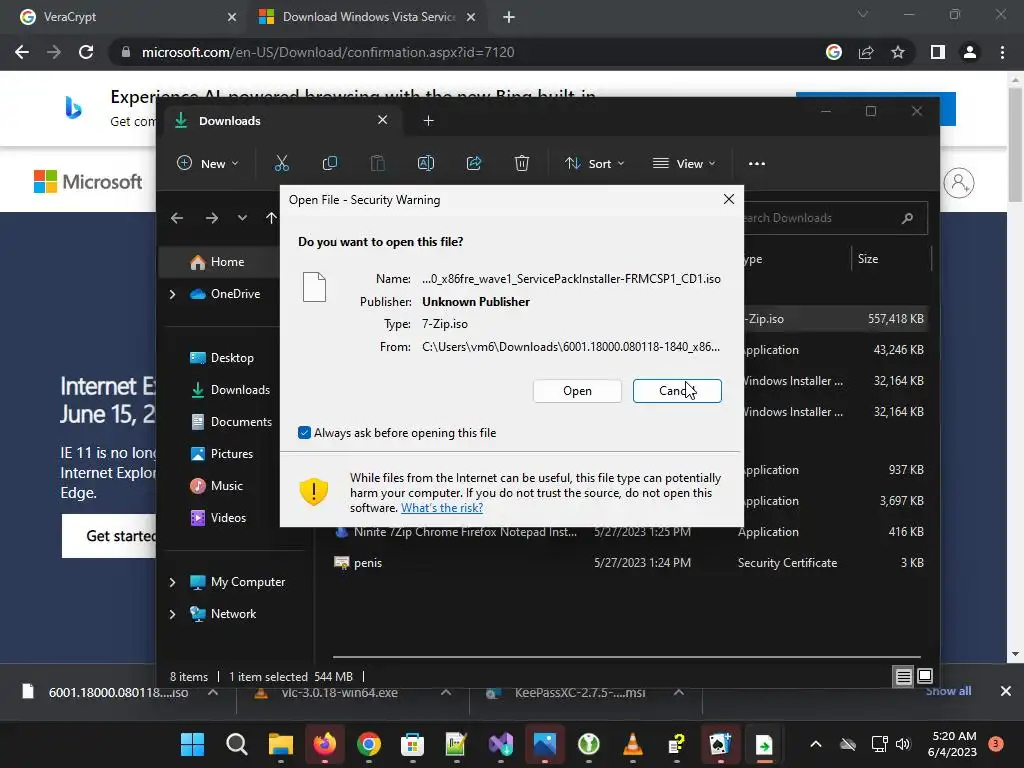Image resolution: width=1024 pixels, height=768 pixels.
Task: Click What's the risk? link
Action: [441, 507]
